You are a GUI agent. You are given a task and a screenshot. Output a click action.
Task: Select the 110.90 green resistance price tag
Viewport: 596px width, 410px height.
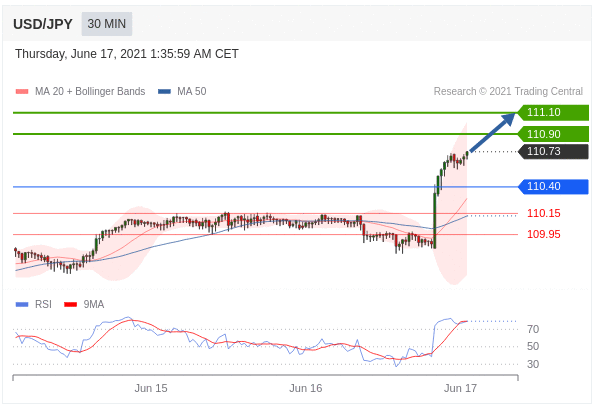[x=553, y=134]
